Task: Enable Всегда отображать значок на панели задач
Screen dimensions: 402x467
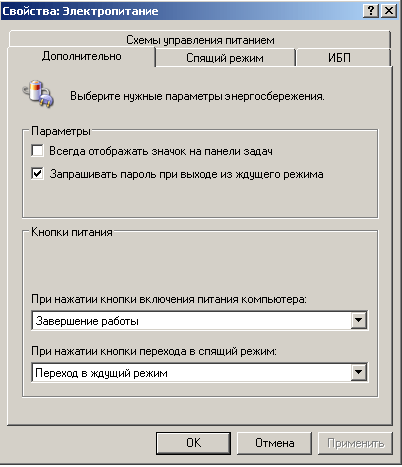Action: click(x=37, y=151)
